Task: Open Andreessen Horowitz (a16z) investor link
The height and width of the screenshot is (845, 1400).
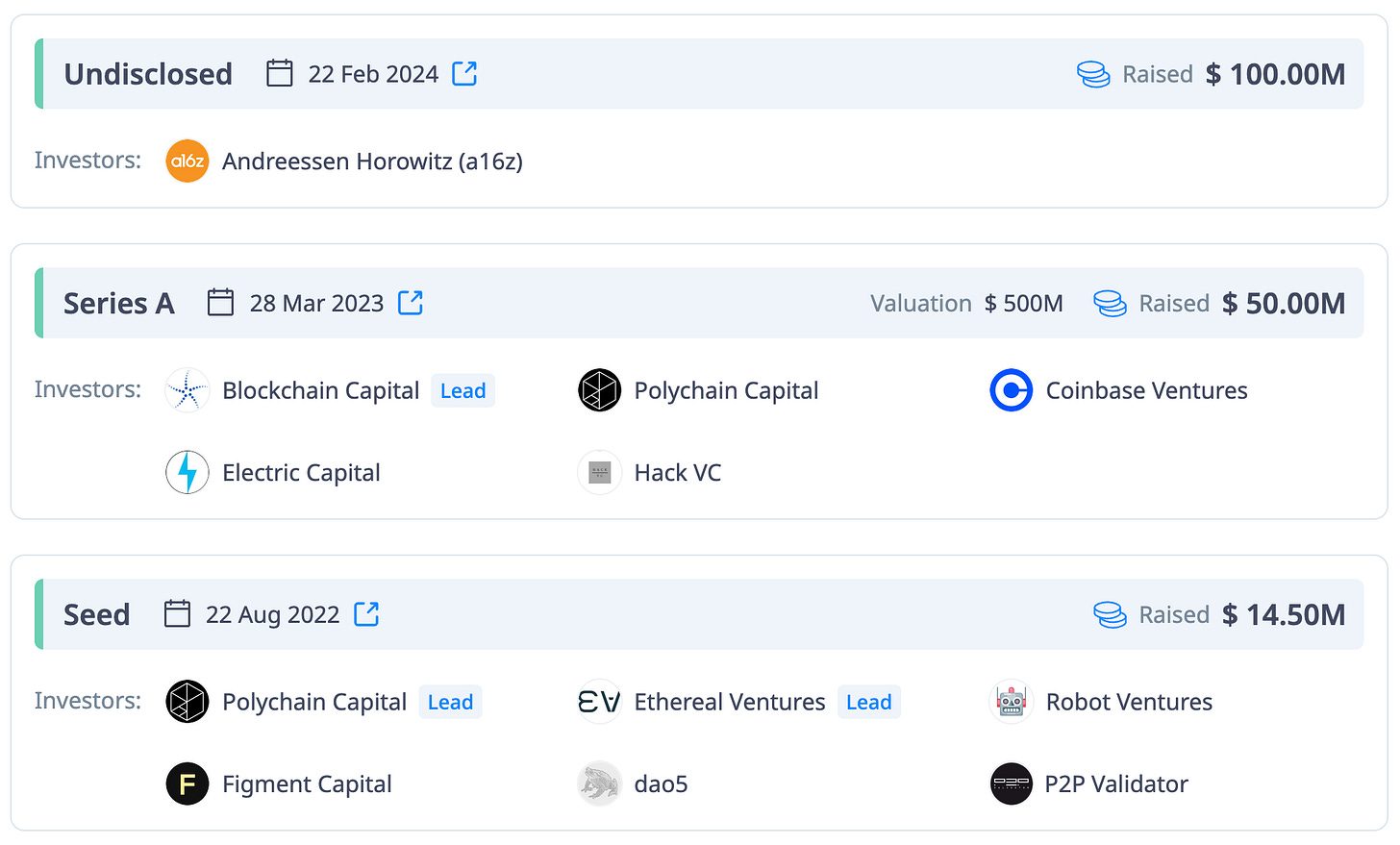Action: 372,161
